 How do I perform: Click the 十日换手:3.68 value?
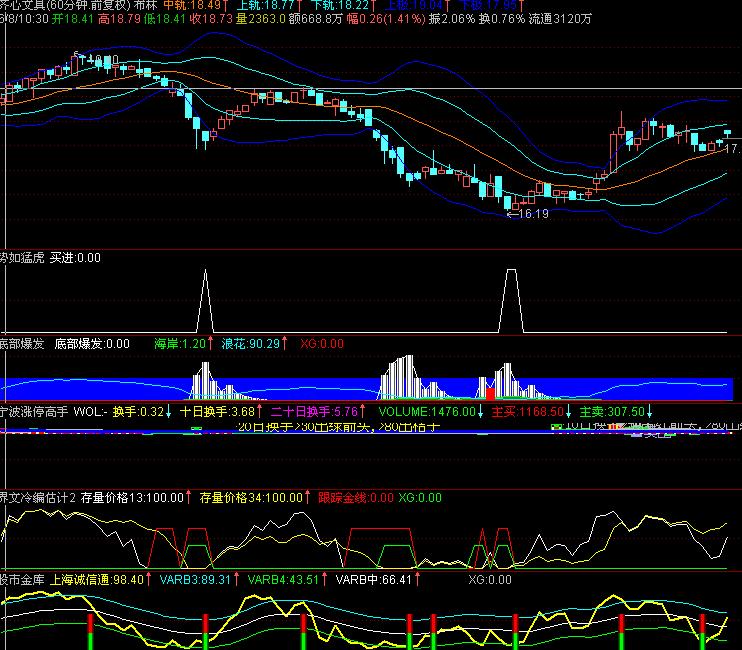[218, 412]
